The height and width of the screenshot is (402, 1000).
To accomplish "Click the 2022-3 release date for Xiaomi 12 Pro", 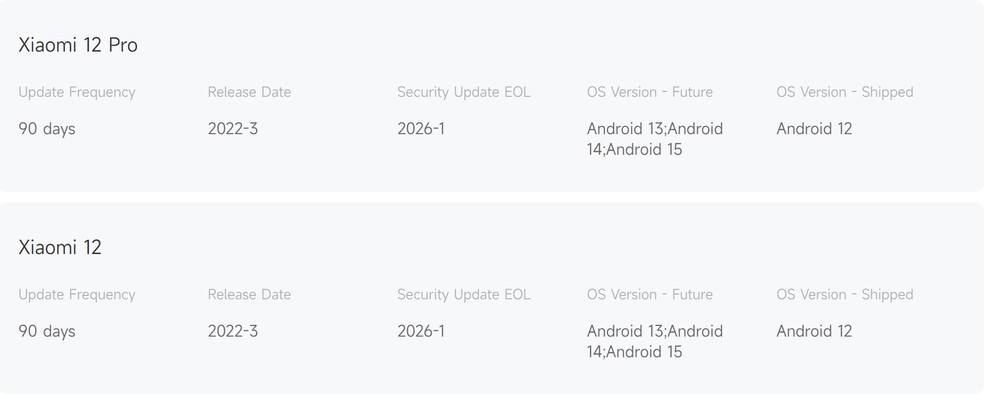I will click(233, 129).
